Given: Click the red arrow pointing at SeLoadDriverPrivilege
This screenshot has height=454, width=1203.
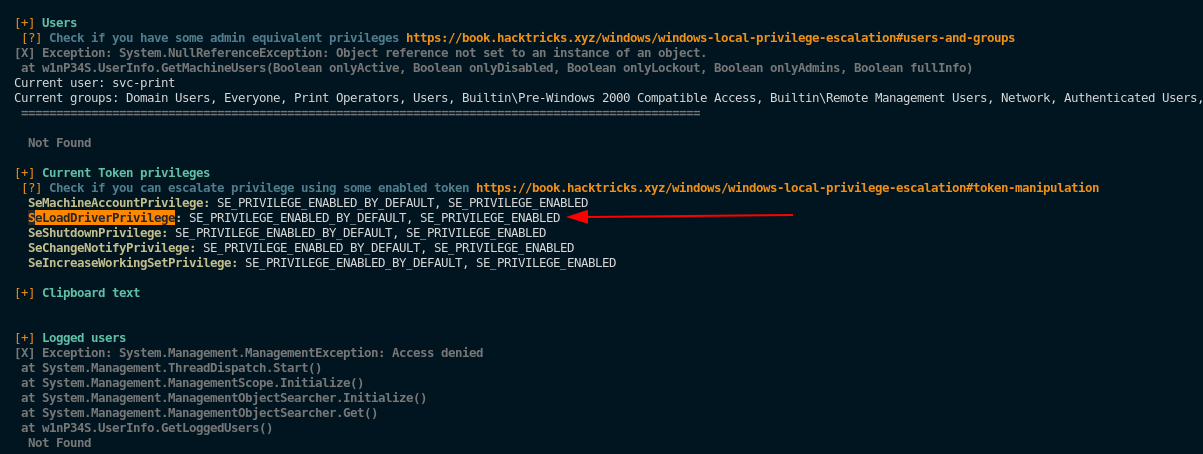Looking at the screenshot, I should (x=680, y=215).
